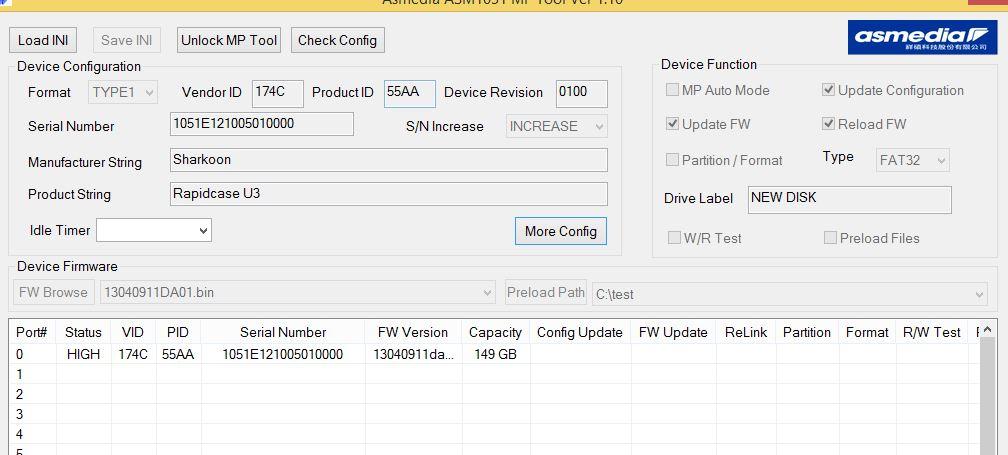1008x455 pixels.
Task: Click the table's vertical scrollbar up arrow
Action: (987, 329)
